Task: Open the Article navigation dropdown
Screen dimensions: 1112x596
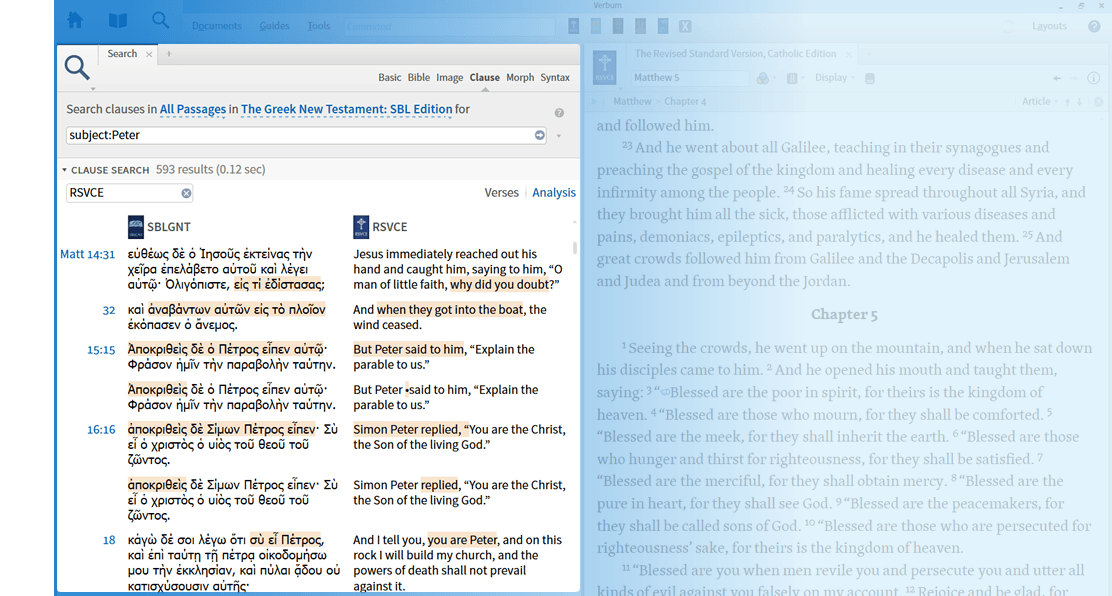Action: pos(1039,102)
